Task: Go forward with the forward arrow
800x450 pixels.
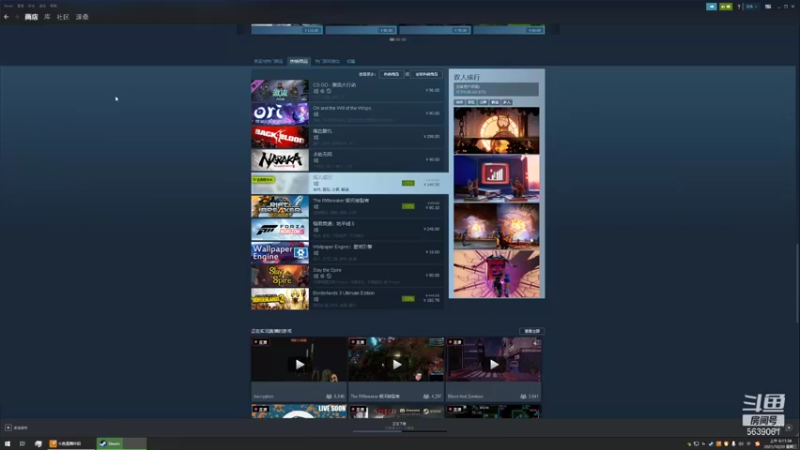Action: click(x=16, y=17)
